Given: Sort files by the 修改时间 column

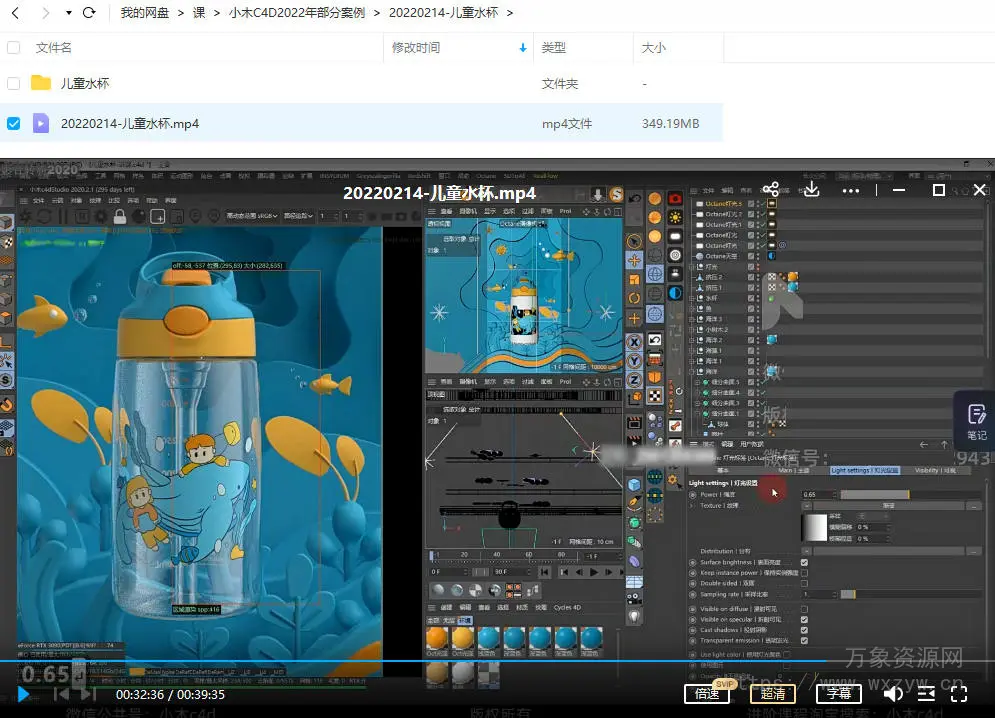Looking at the screenshot, I should 416,48.
